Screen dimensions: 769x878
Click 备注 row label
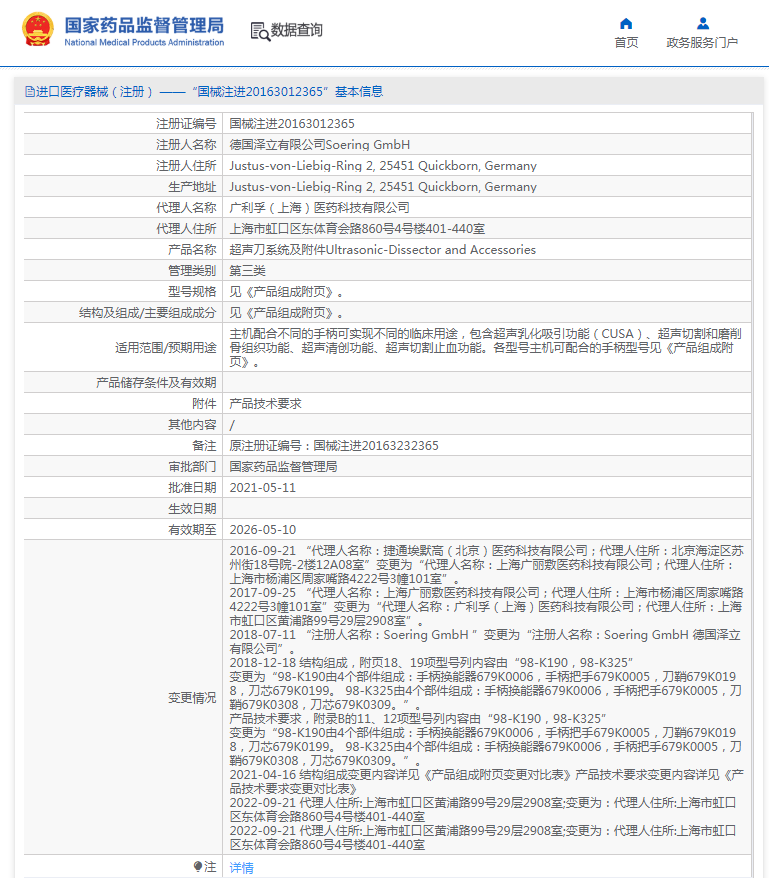pyautogui.click(x=204, y=446)
